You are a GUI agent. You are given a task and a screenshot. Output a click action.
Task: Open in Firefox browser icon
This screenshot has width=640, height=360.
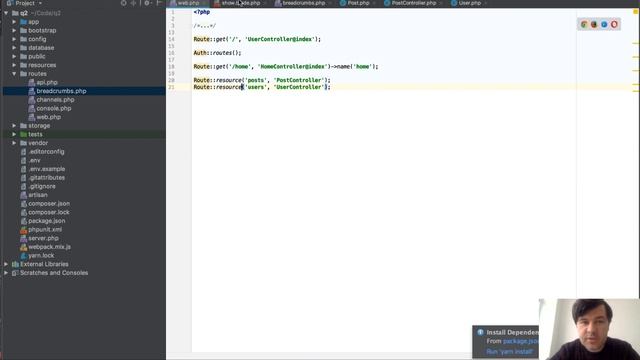click(594, 24)
